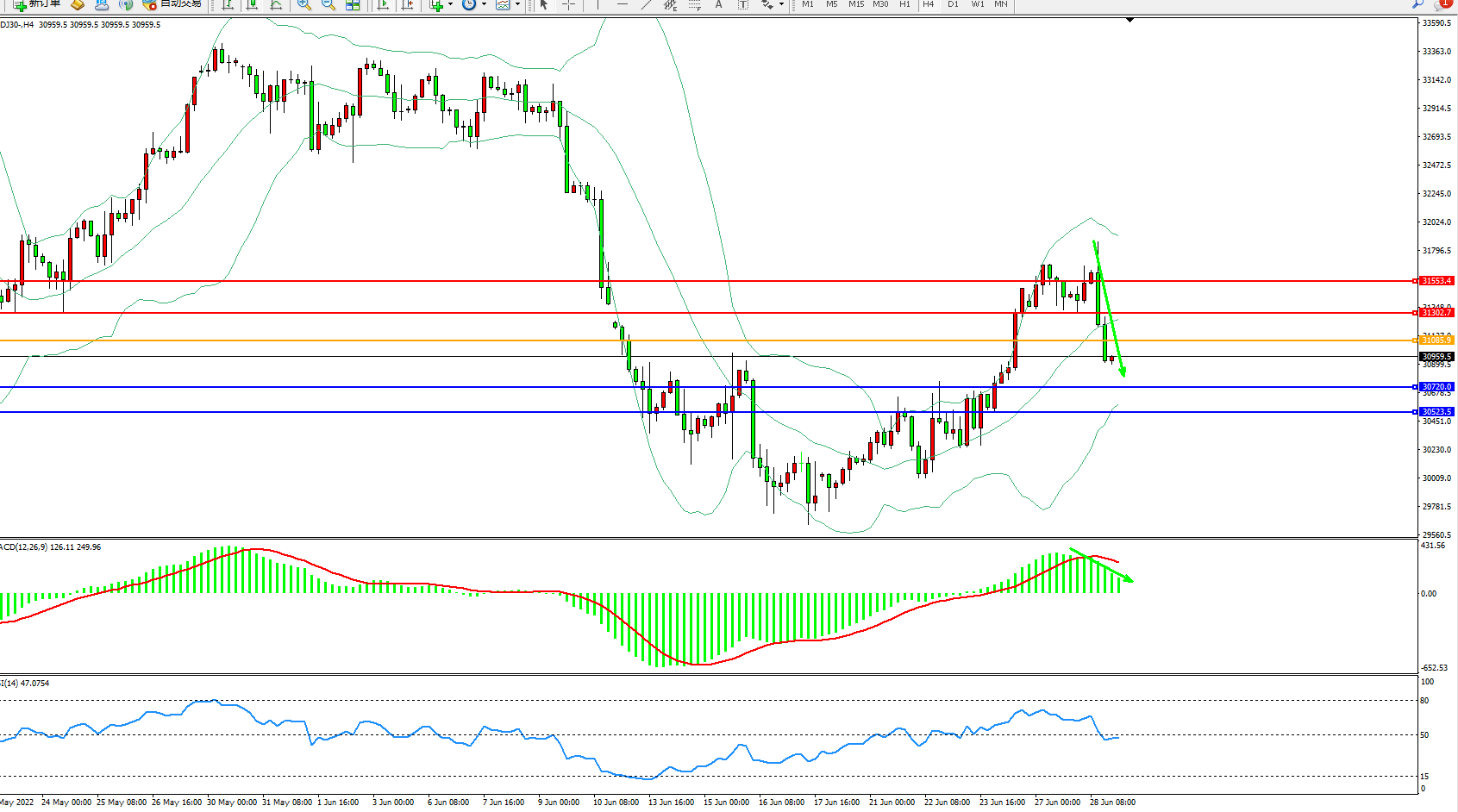1458x812 pixels.
Task: Switch to the H1 timeframe
Action: pyautogui.click(x=904, y=4)
